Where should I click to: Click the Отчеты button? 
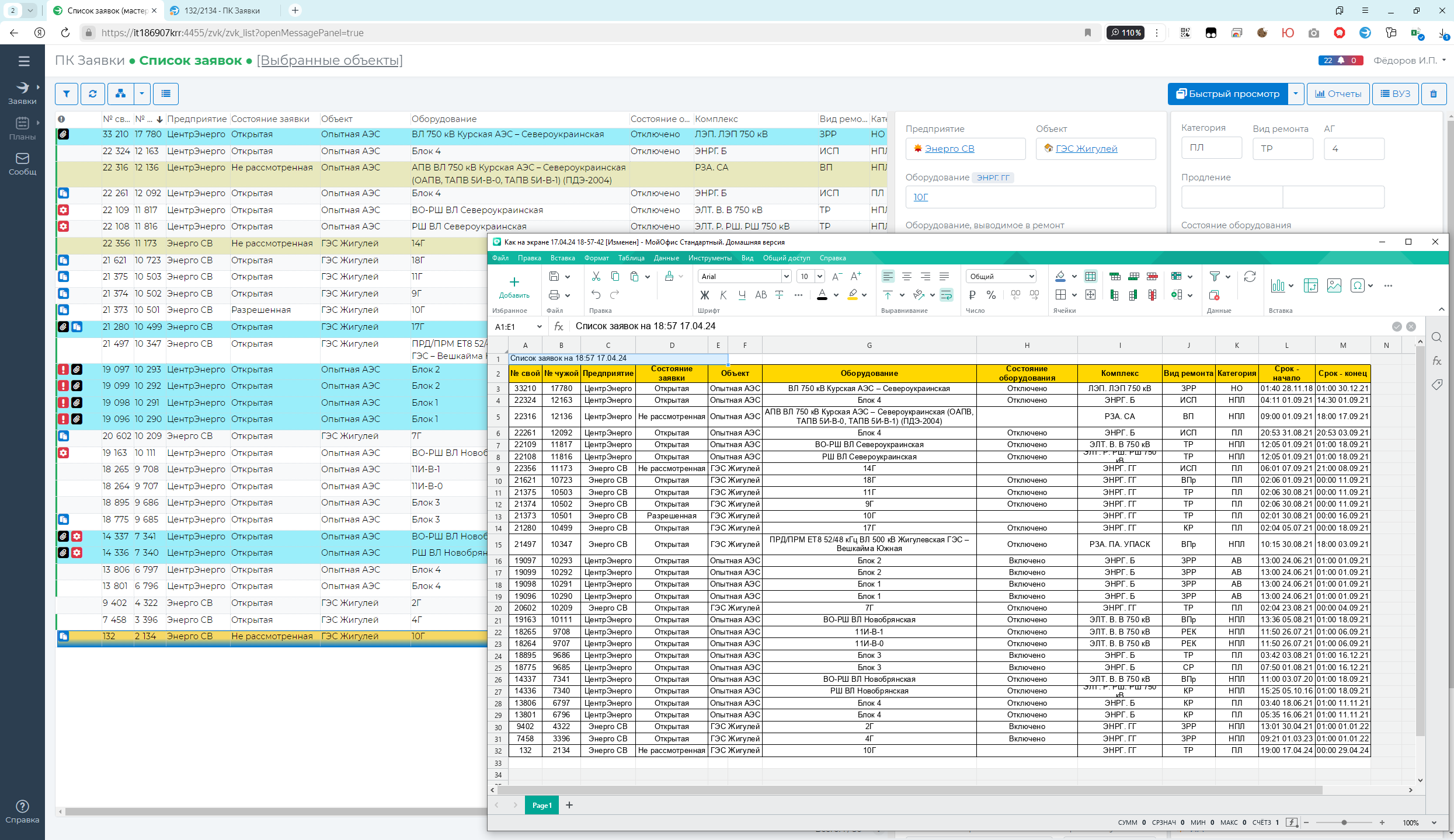(x=1338, y=94)
